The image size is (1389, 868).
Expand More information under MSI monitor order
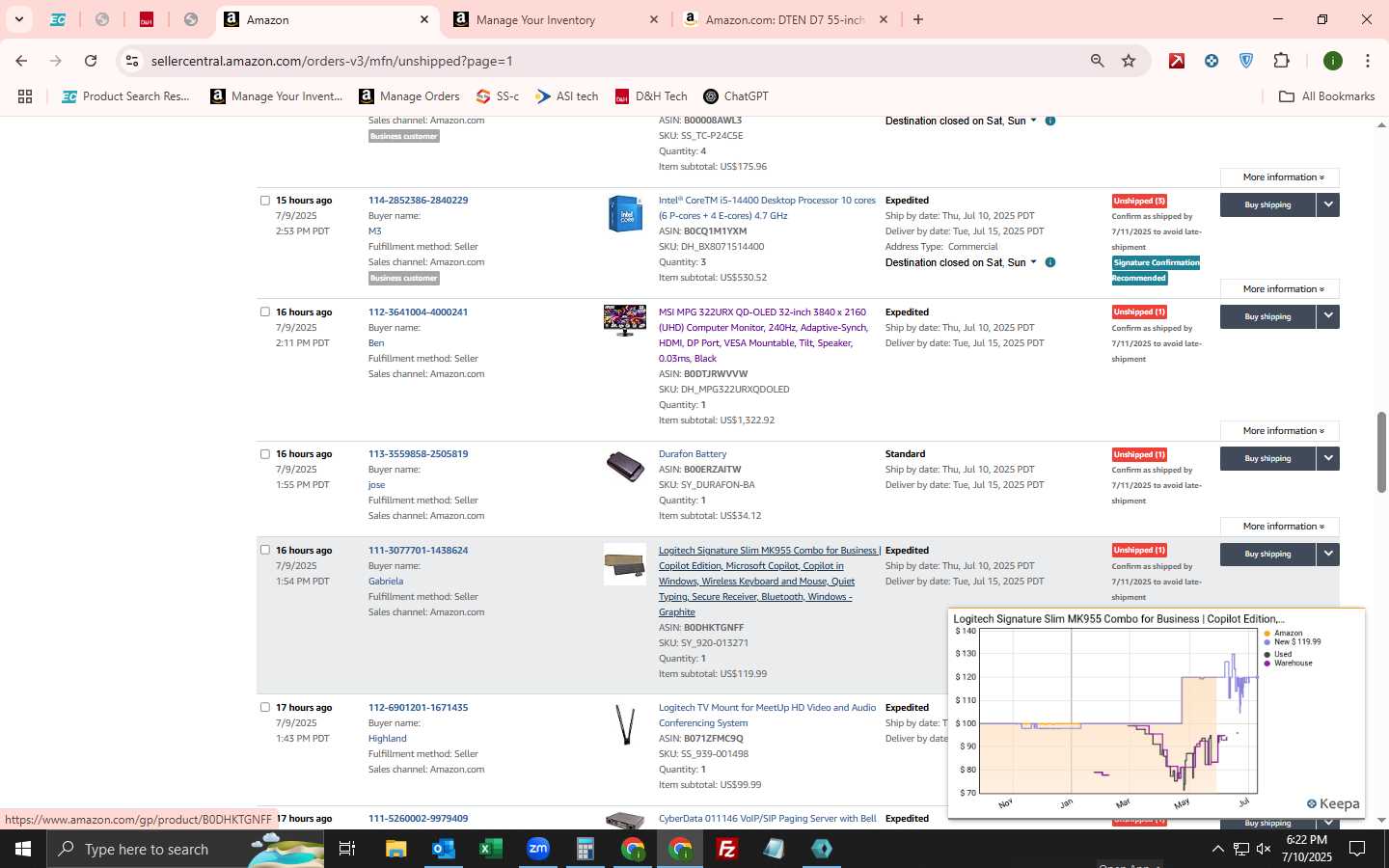[1280, 431]
